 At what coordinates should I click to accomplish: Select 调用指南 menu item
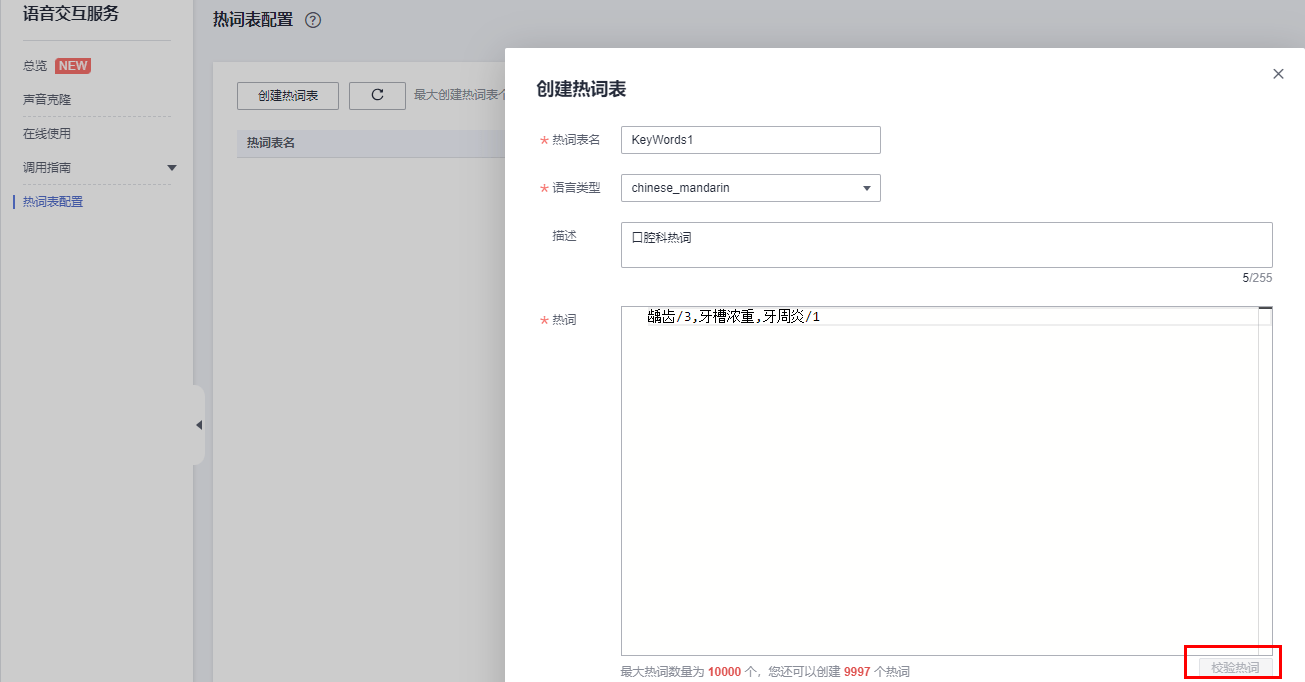tap(47, 168)
